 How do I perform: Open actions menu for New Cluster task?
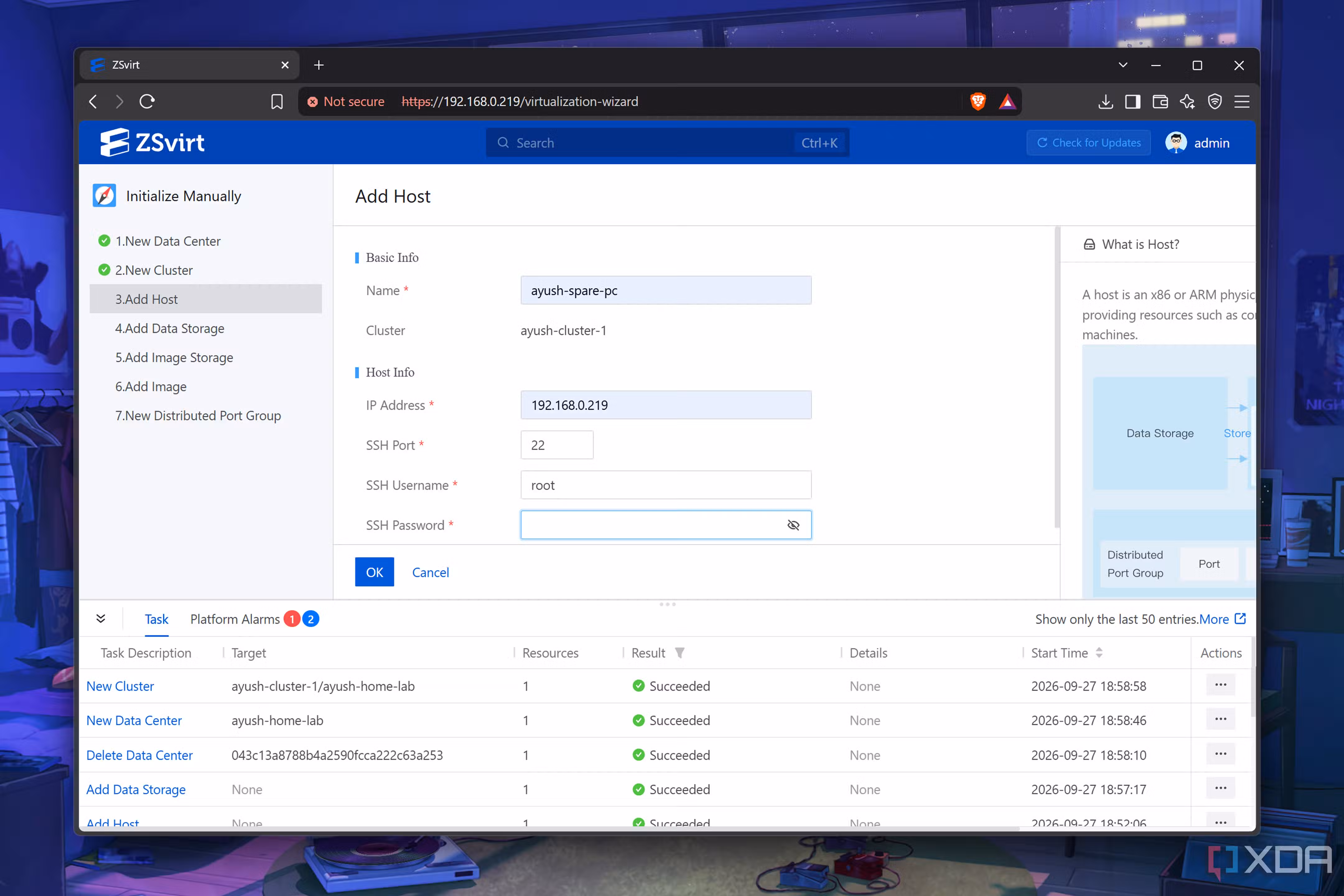[1220, 684]
